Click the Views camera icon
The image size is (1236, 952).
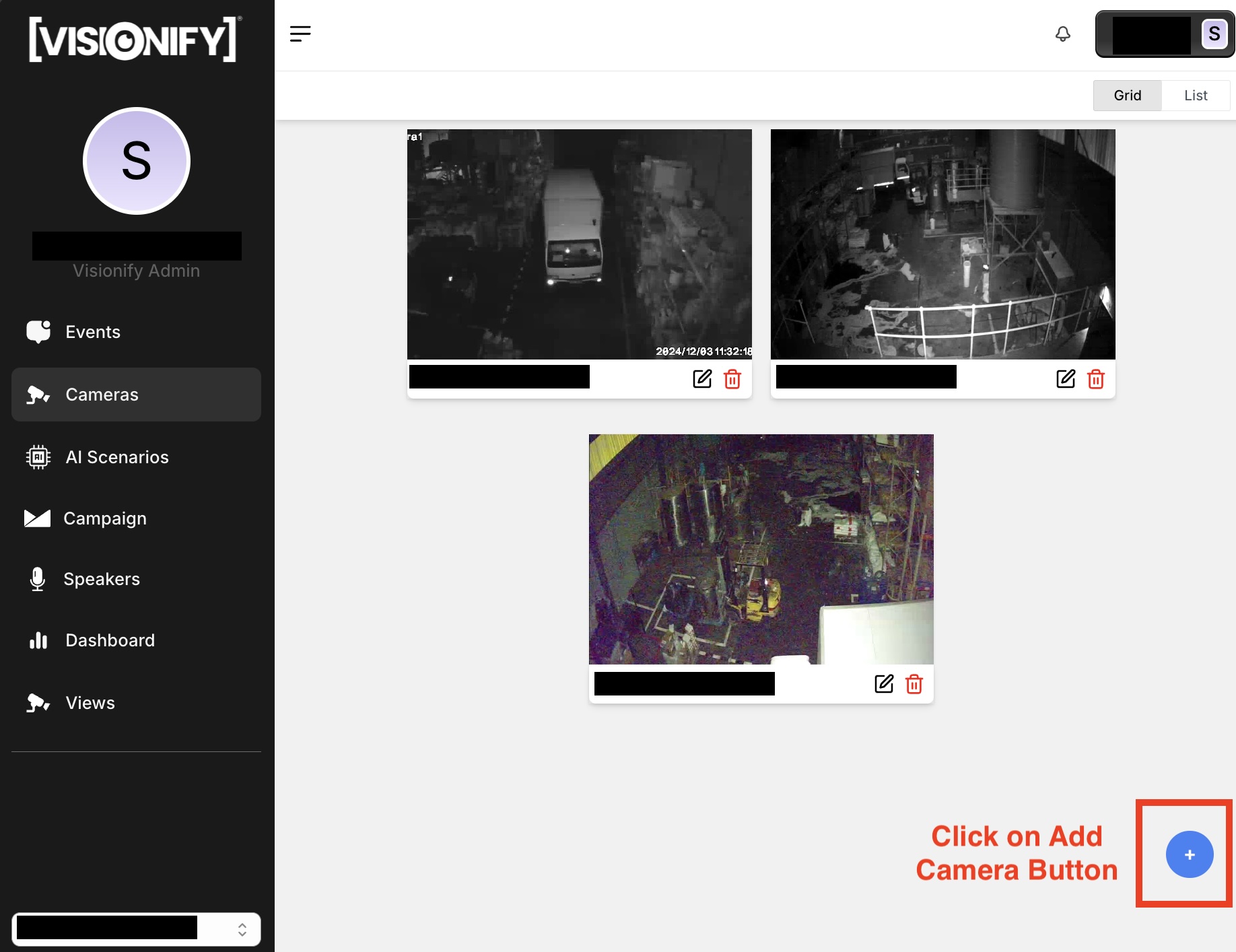(x=38, y=703)
